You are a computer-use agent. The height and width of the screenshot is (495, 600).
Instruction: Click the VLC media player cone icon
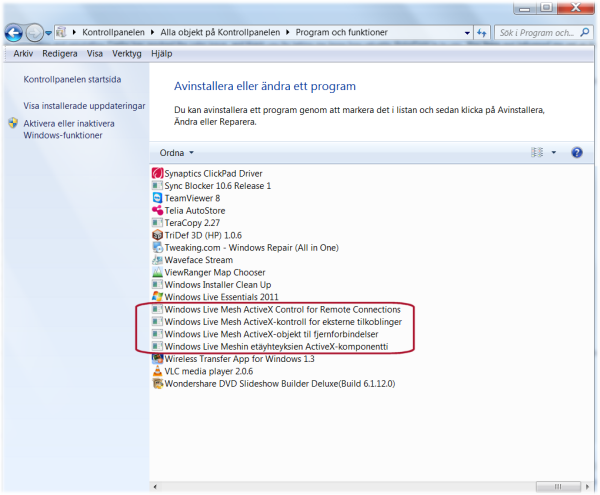point(157,371)
